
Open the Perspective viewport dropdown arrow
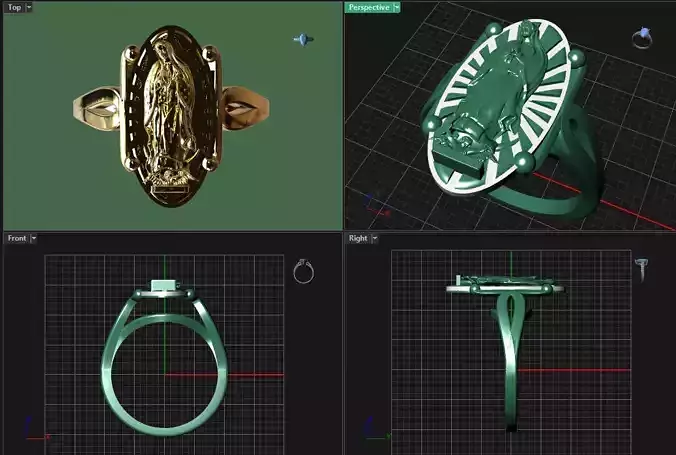397,7
